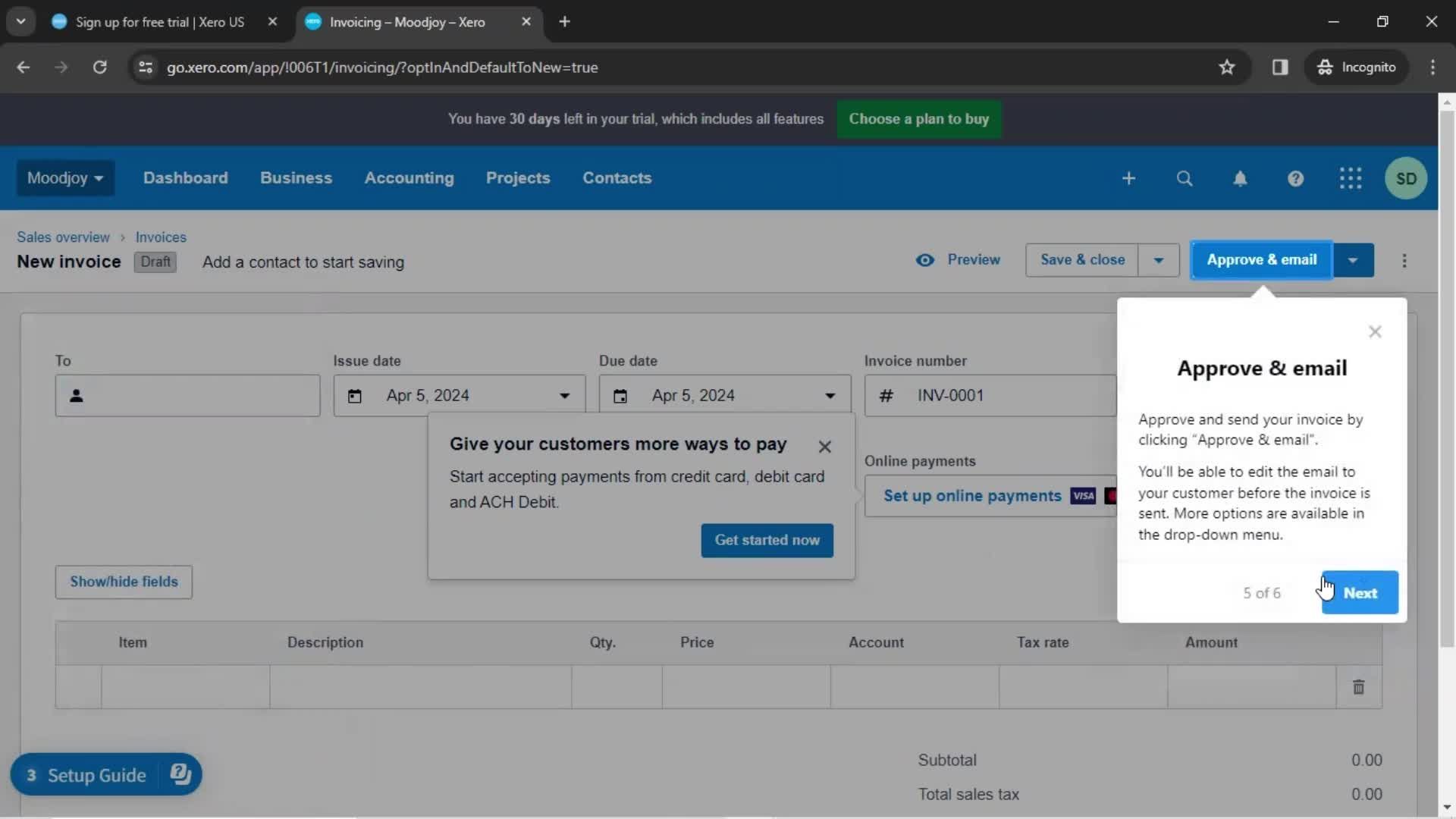Click the Save & close button
1456x819 pixels.
[1082, 260]
